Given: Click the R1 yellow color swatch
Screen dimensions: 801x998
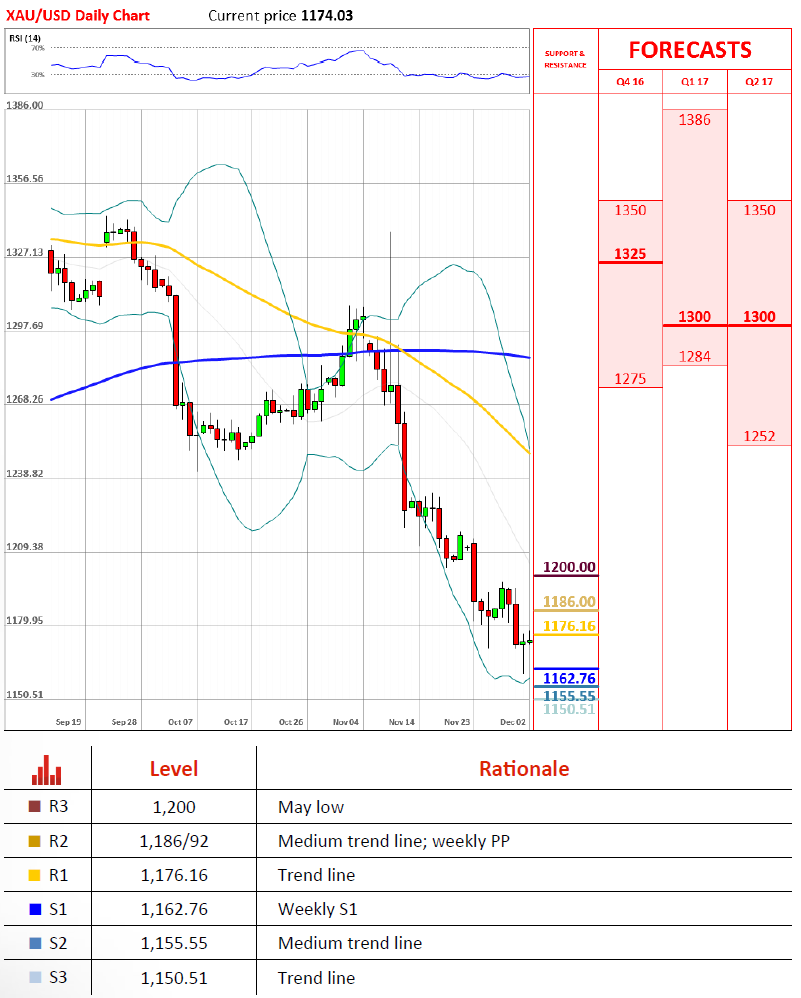Looking at the screenshot, I should 35,875.
